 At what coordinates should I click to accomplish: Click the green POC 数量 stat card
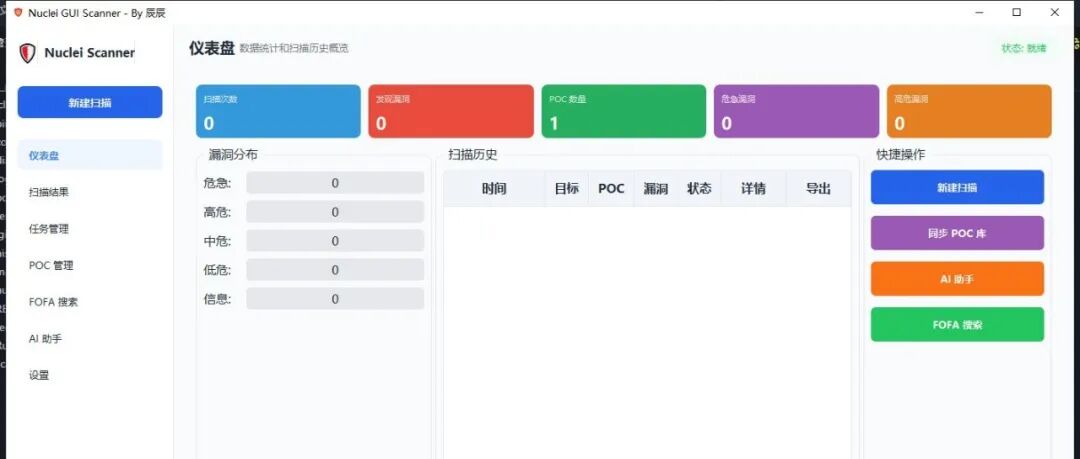click(623, 112)
